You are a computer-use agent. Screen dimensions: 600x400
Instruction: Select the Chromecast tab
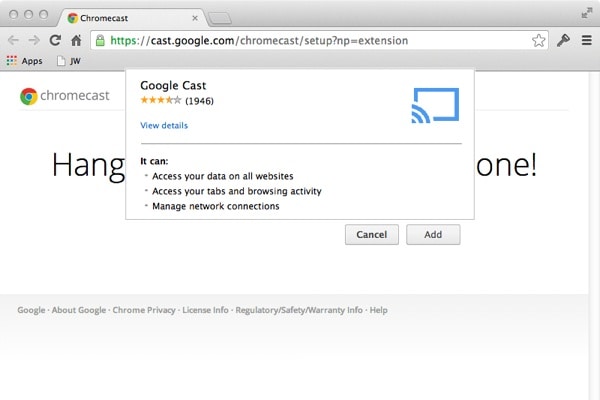(132, 18)
